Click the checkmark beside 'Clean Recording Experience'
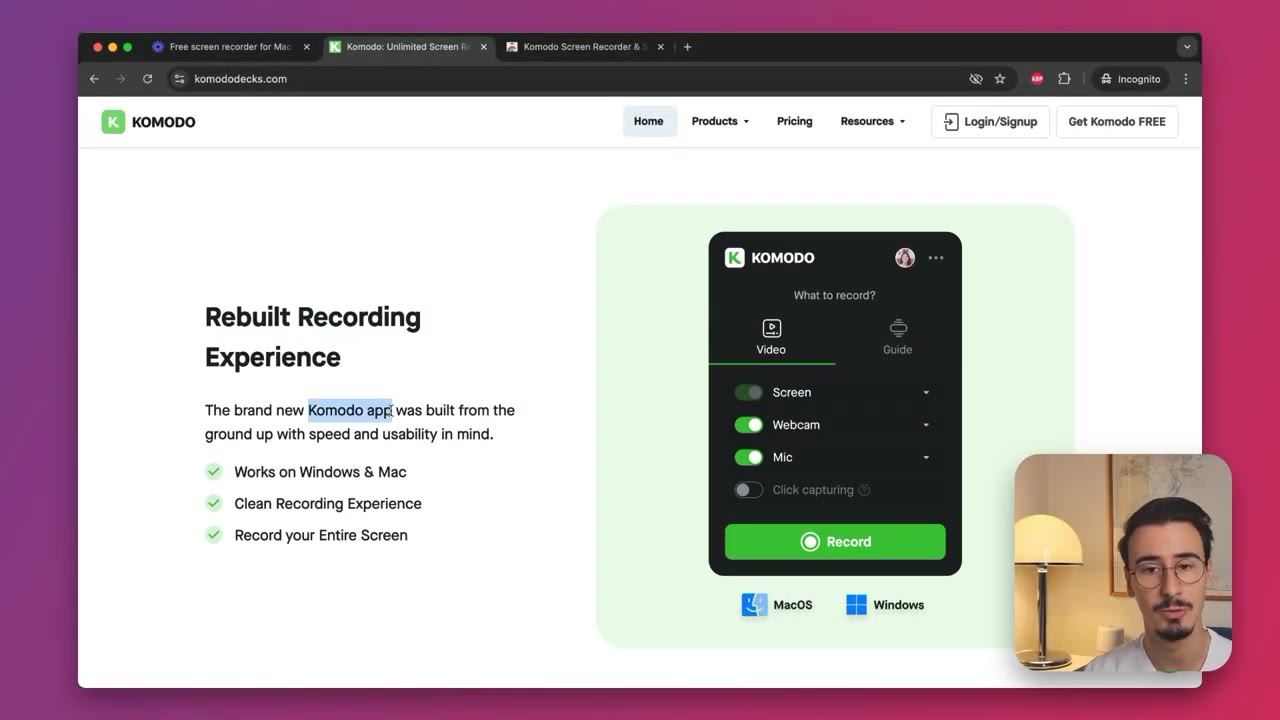The image size is (1280, 720). [x=213, y=503]
